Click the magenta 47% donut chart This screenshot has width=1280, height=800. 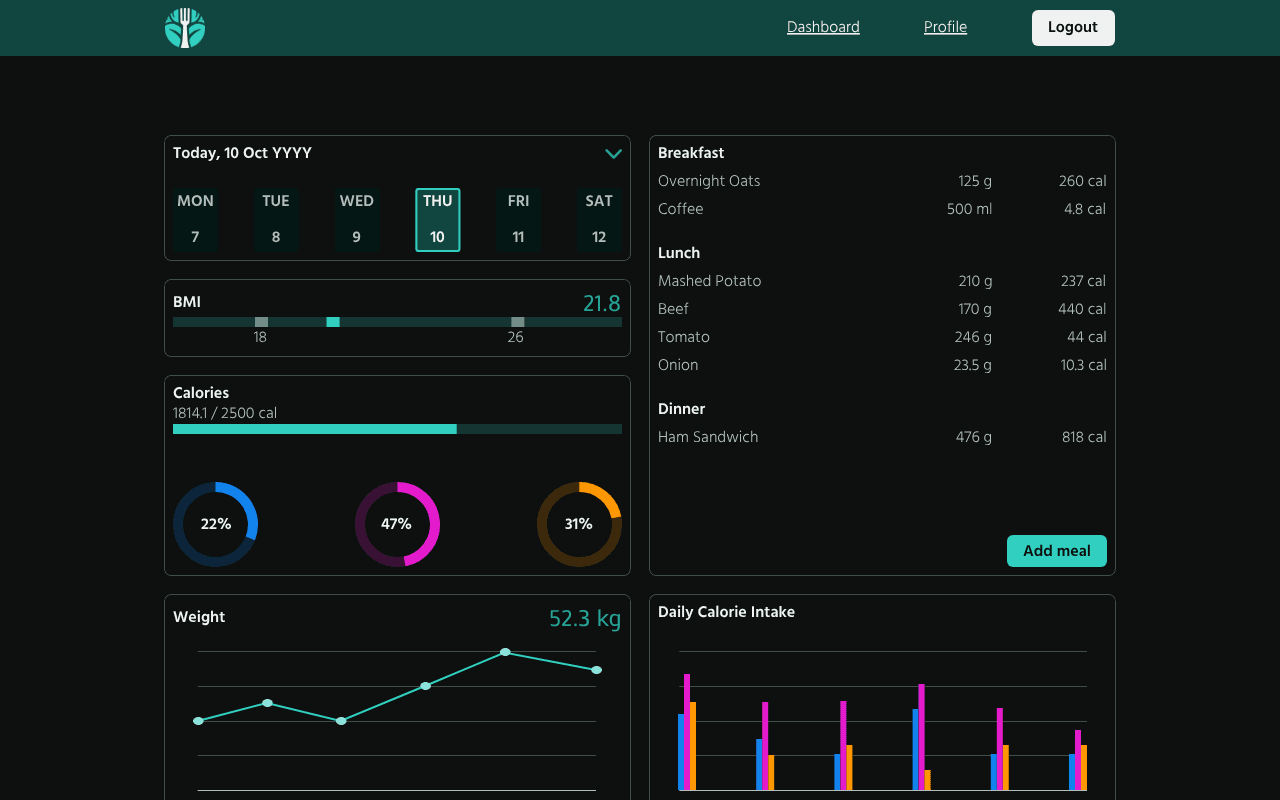[397, 524]
